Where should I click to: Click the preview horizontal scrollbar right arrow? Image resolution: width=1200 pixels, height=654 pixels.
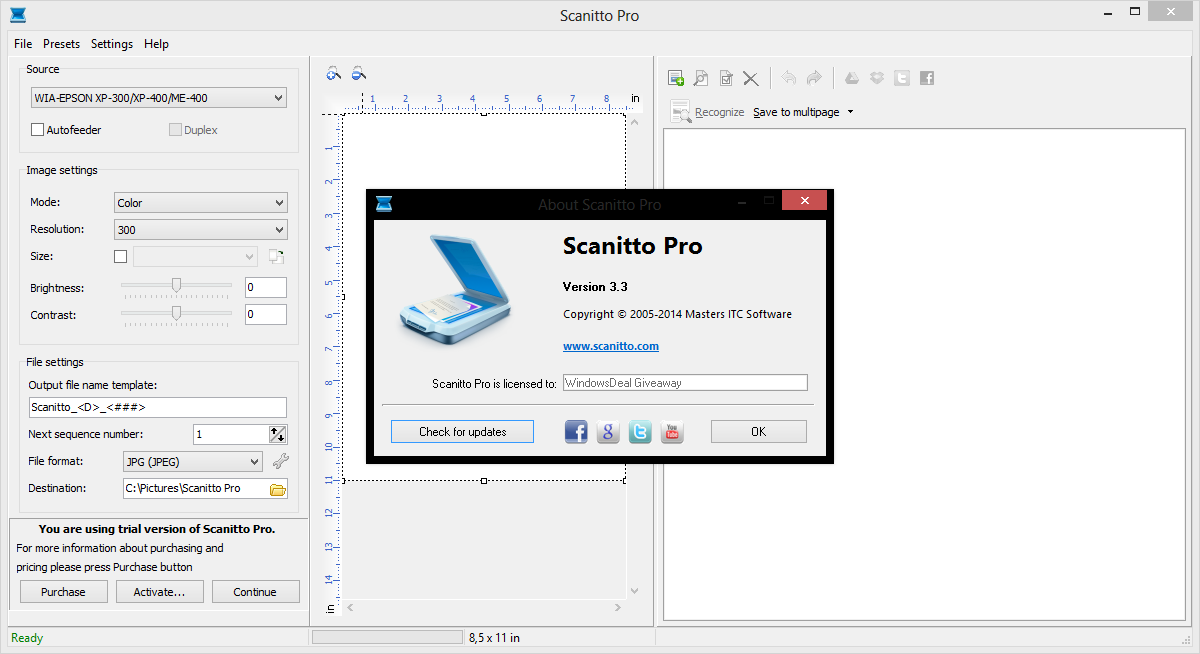(x=618, y=607)
